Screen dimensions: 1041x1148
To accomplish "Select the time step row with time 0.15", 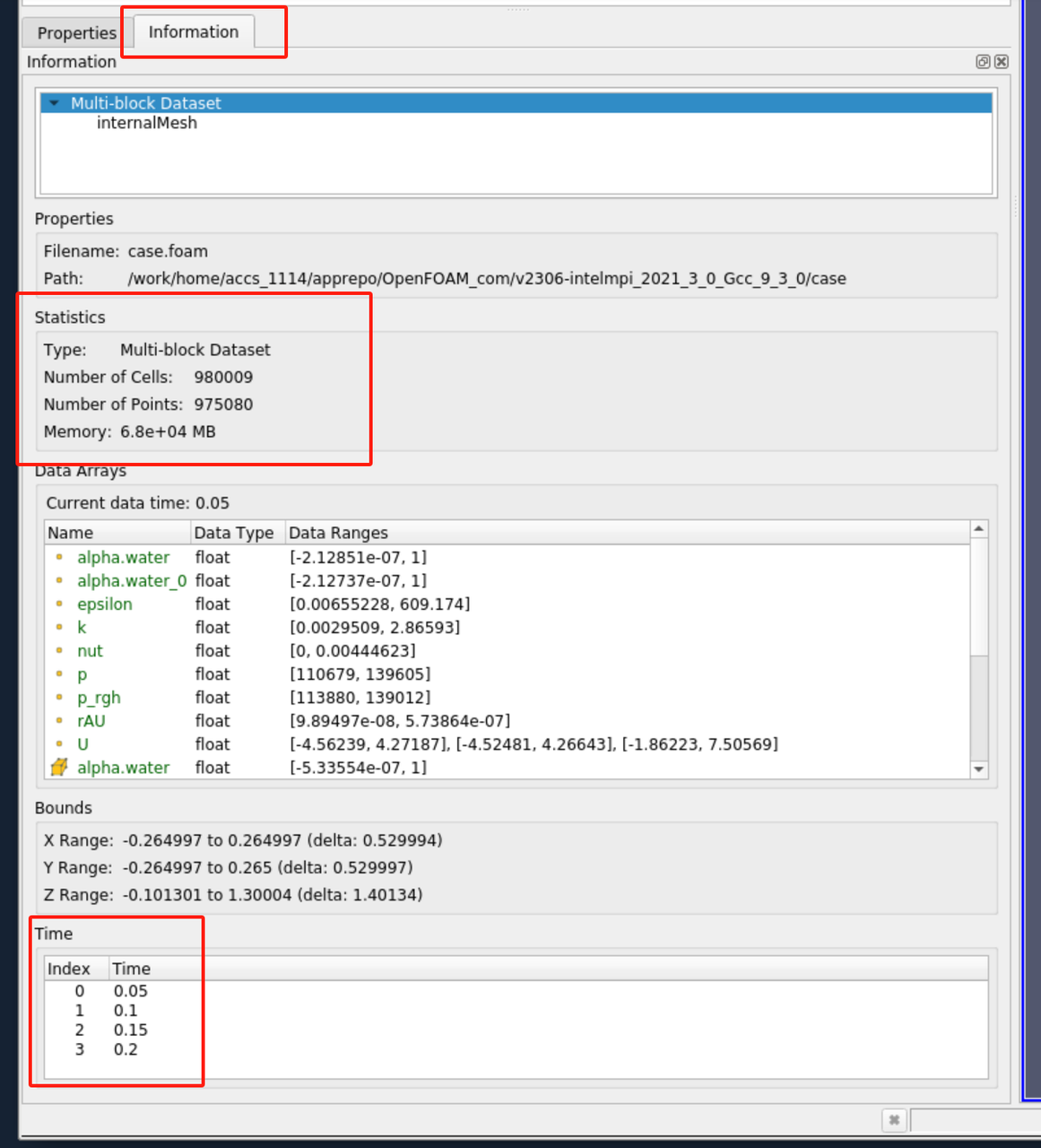I will (130, 1031).
